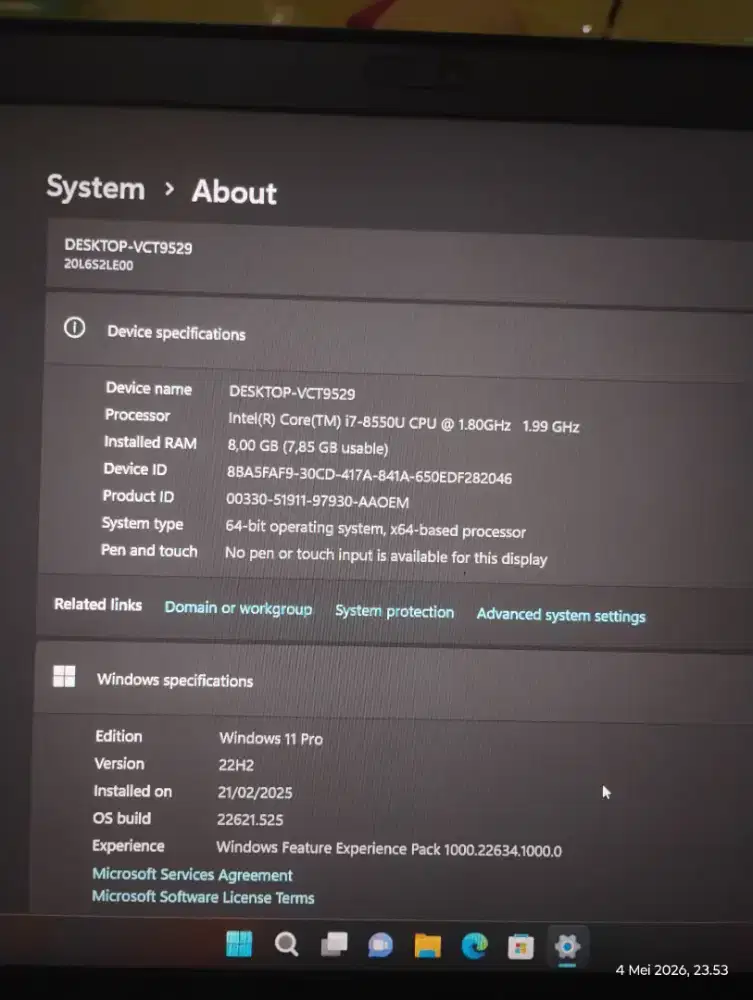Click OS build value 22621.525

pyautogui.click(x=250, y=820)
